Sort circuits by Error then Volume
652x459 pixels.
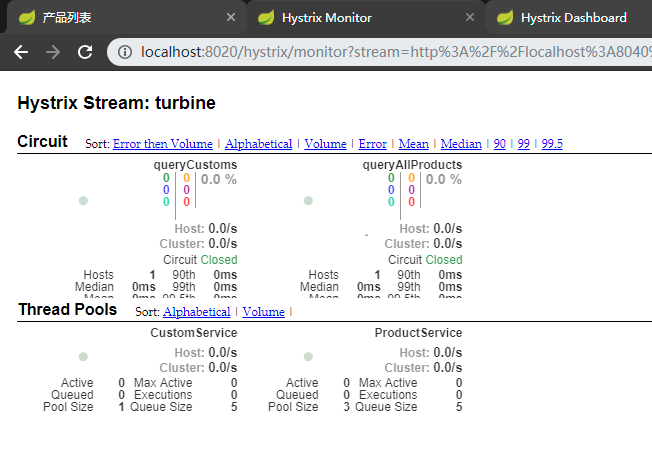[x=162, y=144]
